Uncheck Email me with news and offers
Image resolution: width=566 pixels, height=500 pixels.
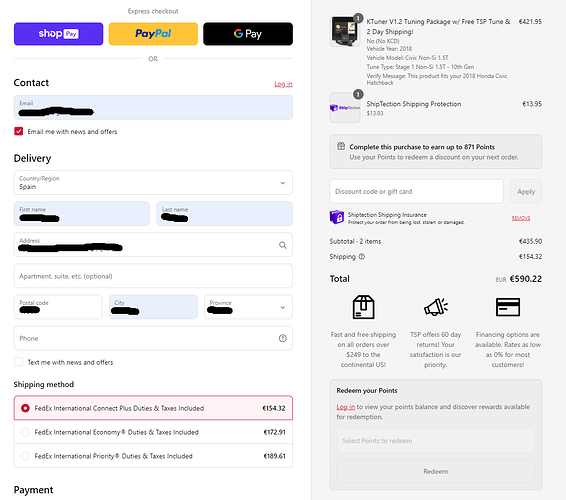click(18, 131)
